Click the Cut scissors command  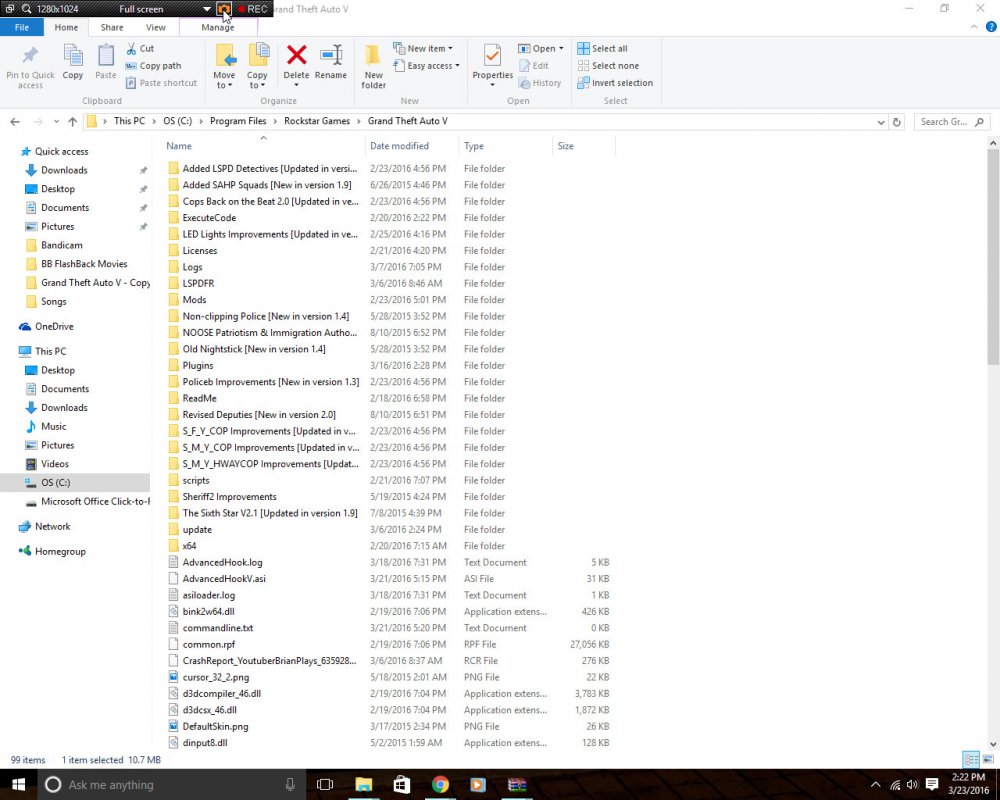point(140,48)
